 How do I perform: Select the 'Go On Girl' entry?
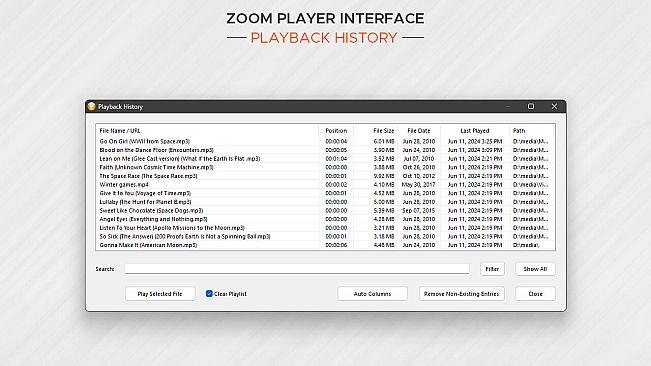[x=326, y=142]
